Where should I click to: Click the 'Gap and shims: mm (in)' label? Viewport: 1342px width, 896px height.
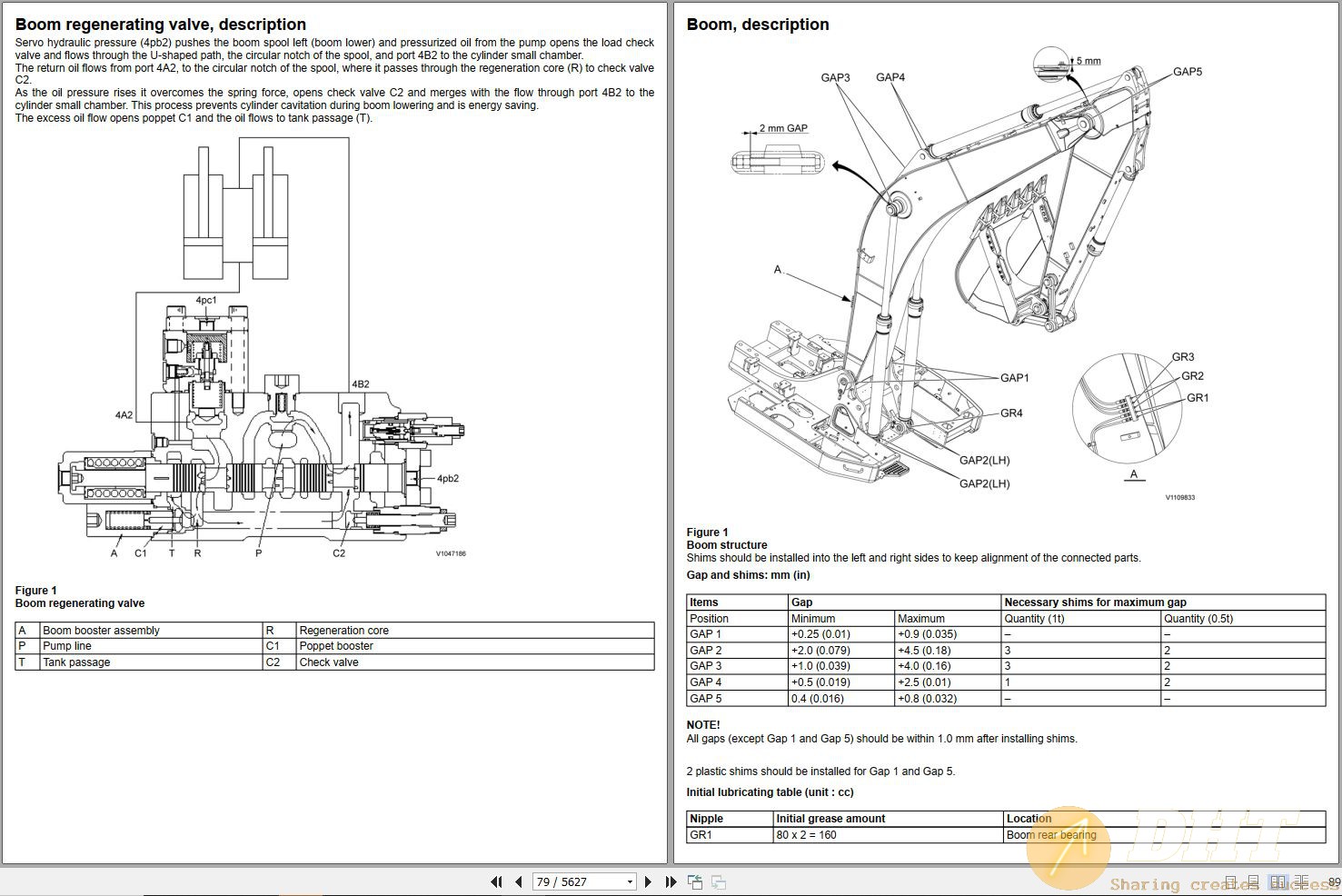coord(749,575)
